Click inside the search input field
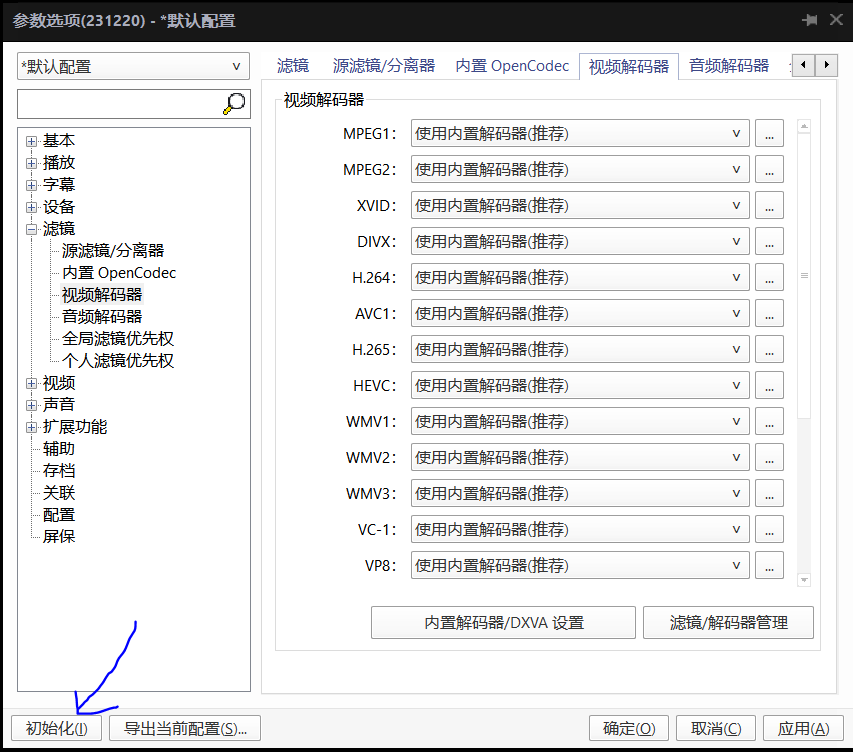853x752 pixels. [120, 103]
